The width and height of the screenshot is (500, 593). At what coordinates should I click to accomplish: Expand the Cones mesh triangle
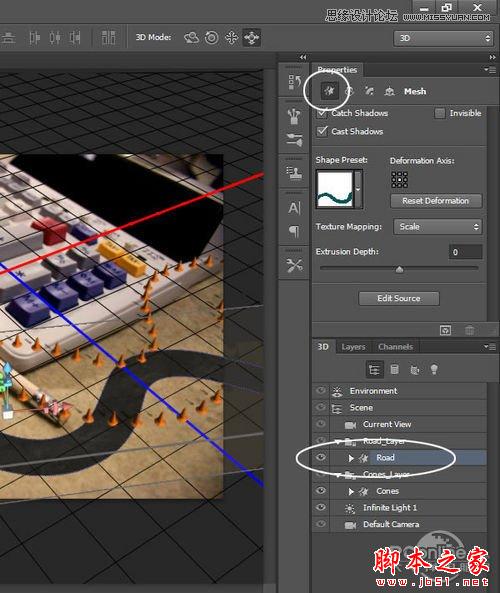pos(351,491)
